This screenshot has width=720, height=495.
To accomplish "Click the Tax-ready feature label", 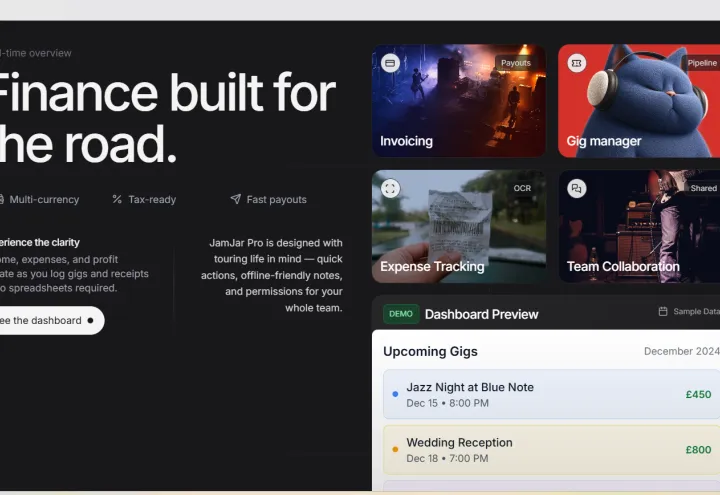I will pos(152,199).
